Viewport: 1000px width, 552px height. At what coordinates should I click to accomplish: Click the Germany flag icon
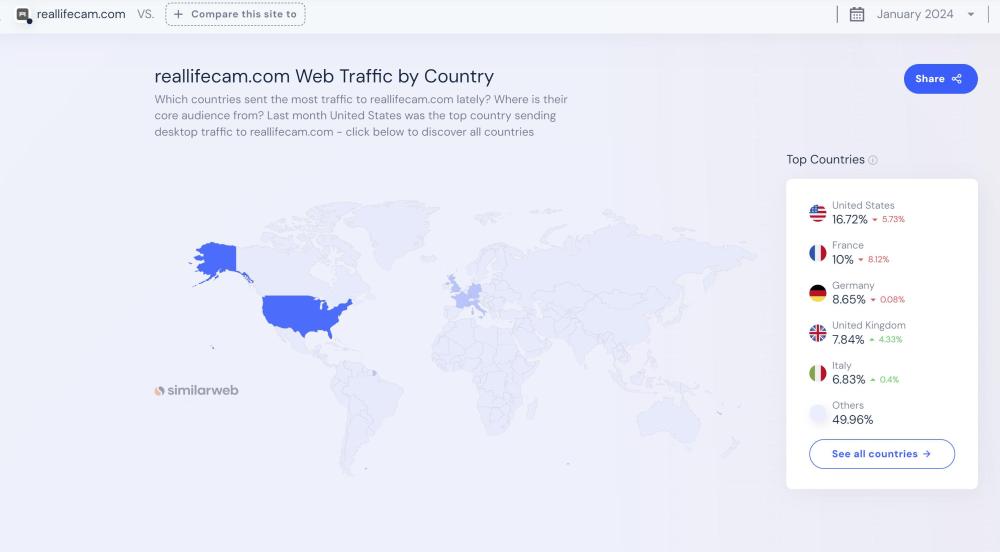coord(818,293)
